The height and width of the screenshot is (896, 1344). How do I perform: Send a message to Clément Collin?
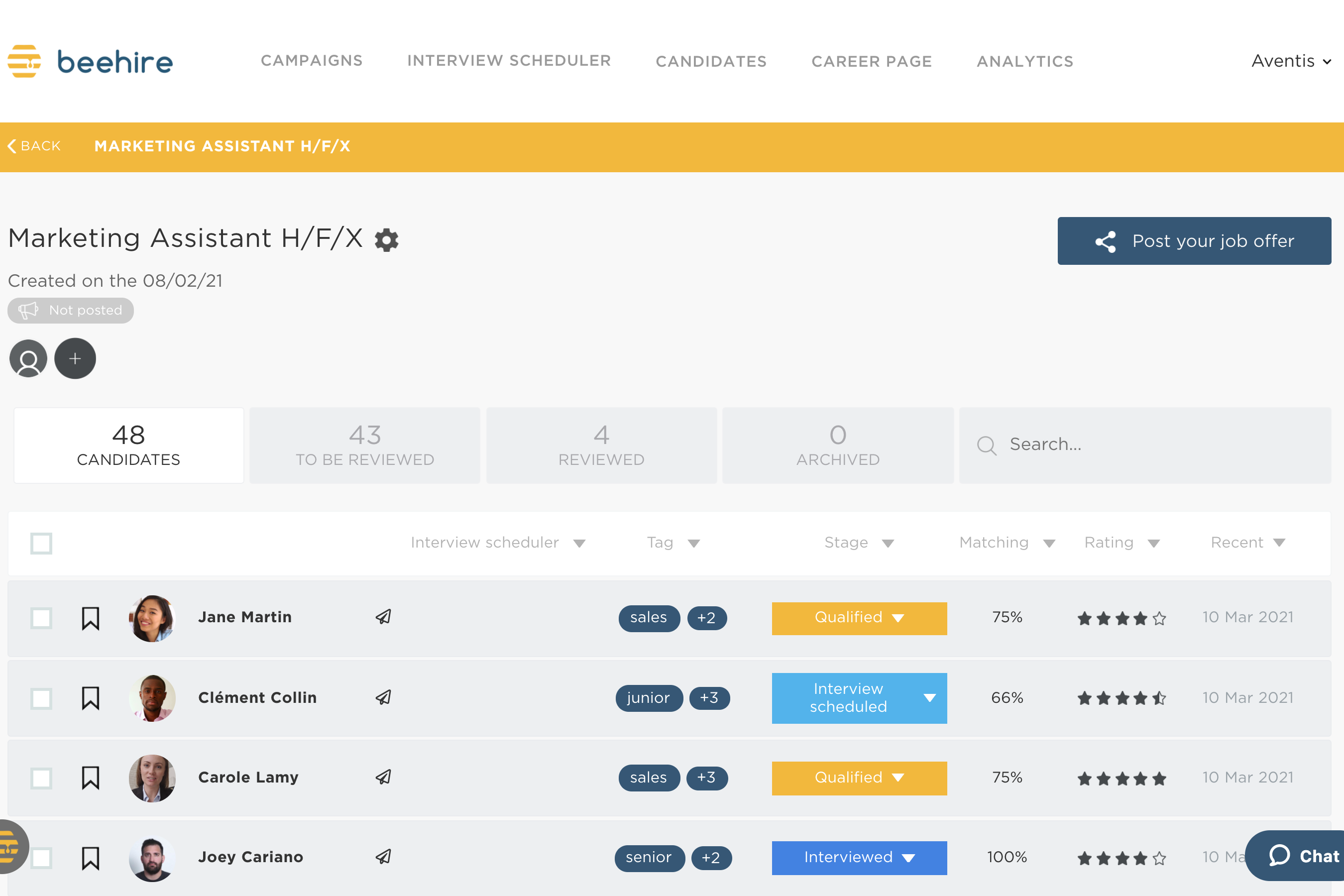[383, 698]
